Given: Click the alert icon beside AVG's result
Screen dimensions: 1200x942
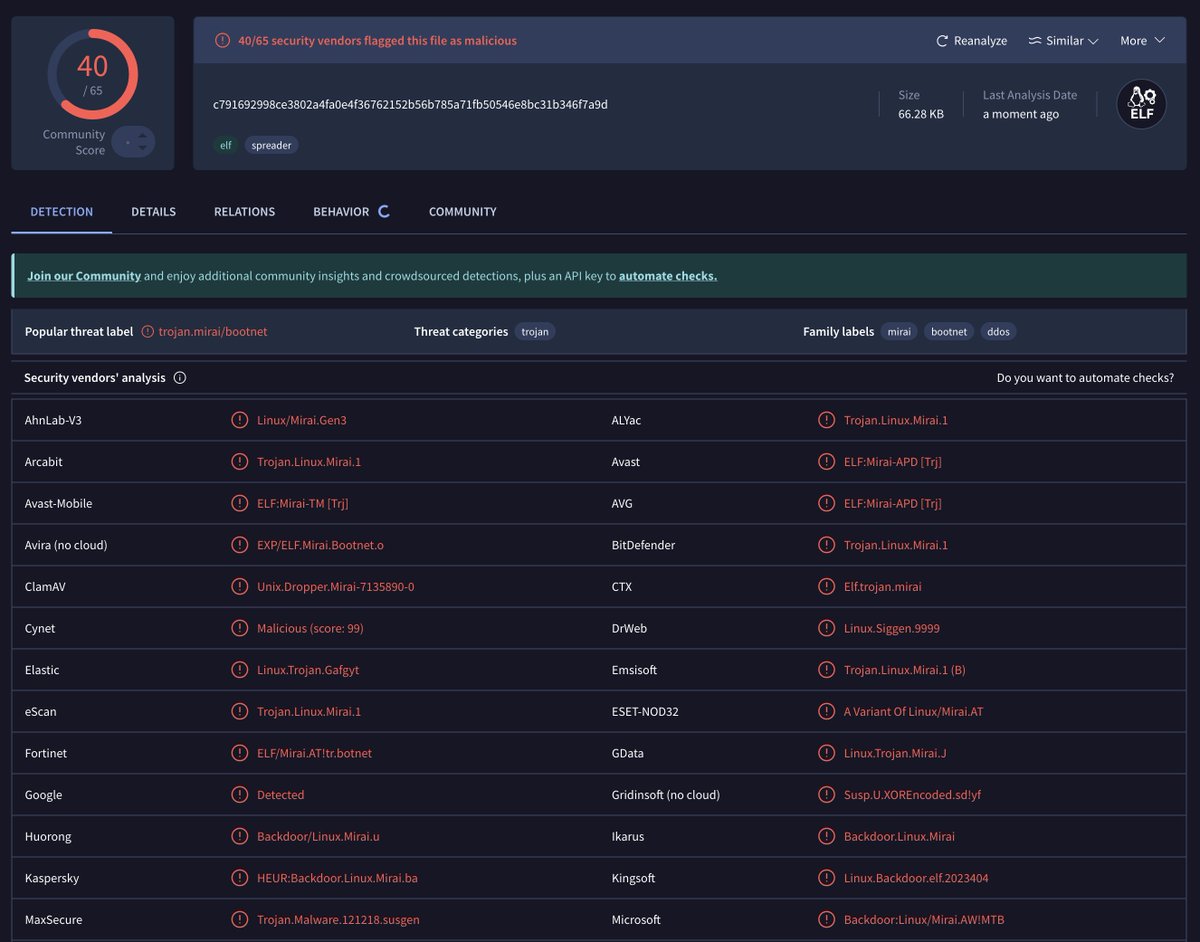Looking at the screenshot, I should [x=826, y=503].
